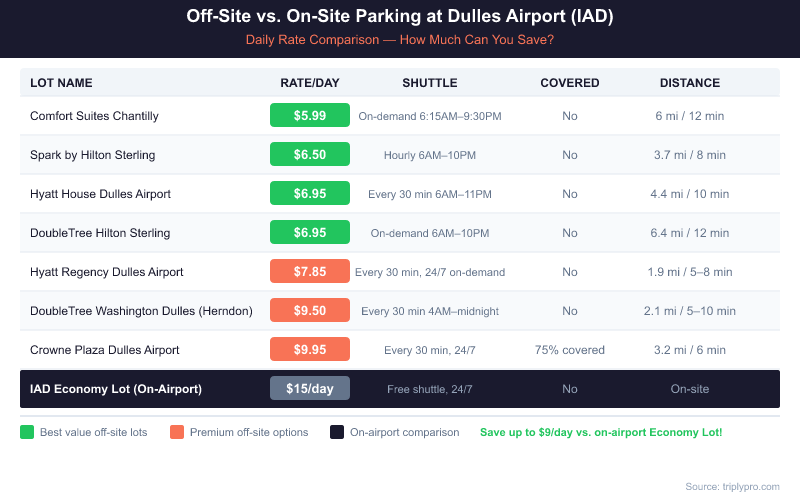This screenshot has height=500, width=800.
Task: Select the Comfort Suites Chantilly lot name
Action: point(94,116)
